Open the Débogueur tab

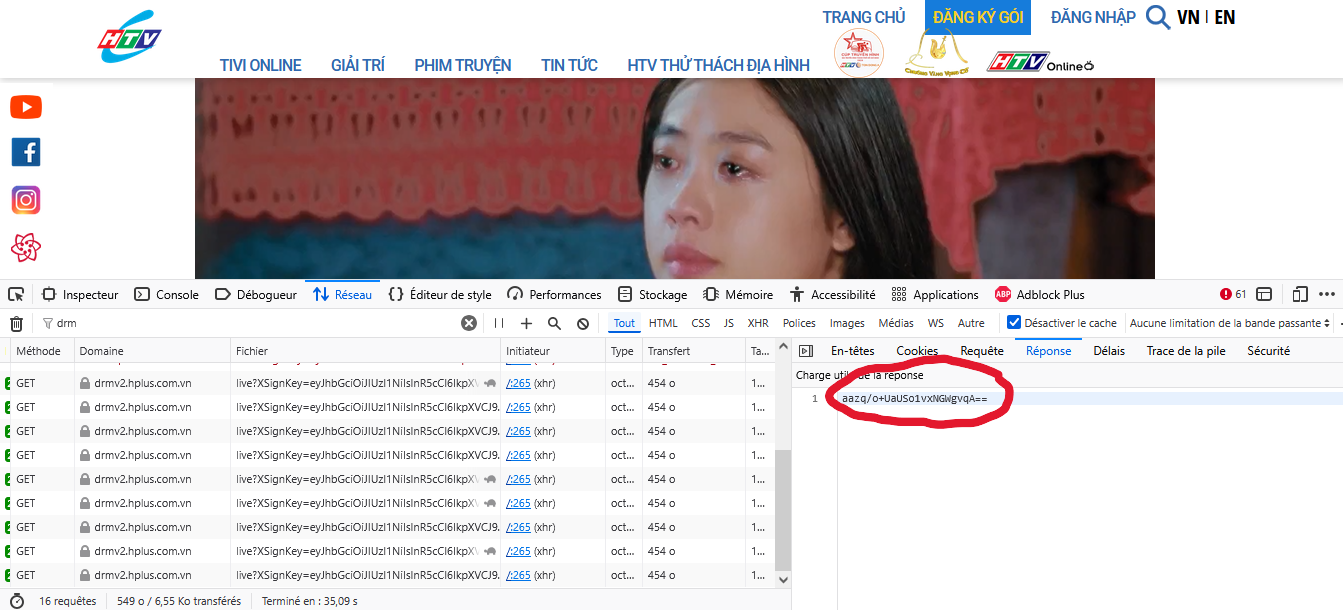(x=256, y=294)
